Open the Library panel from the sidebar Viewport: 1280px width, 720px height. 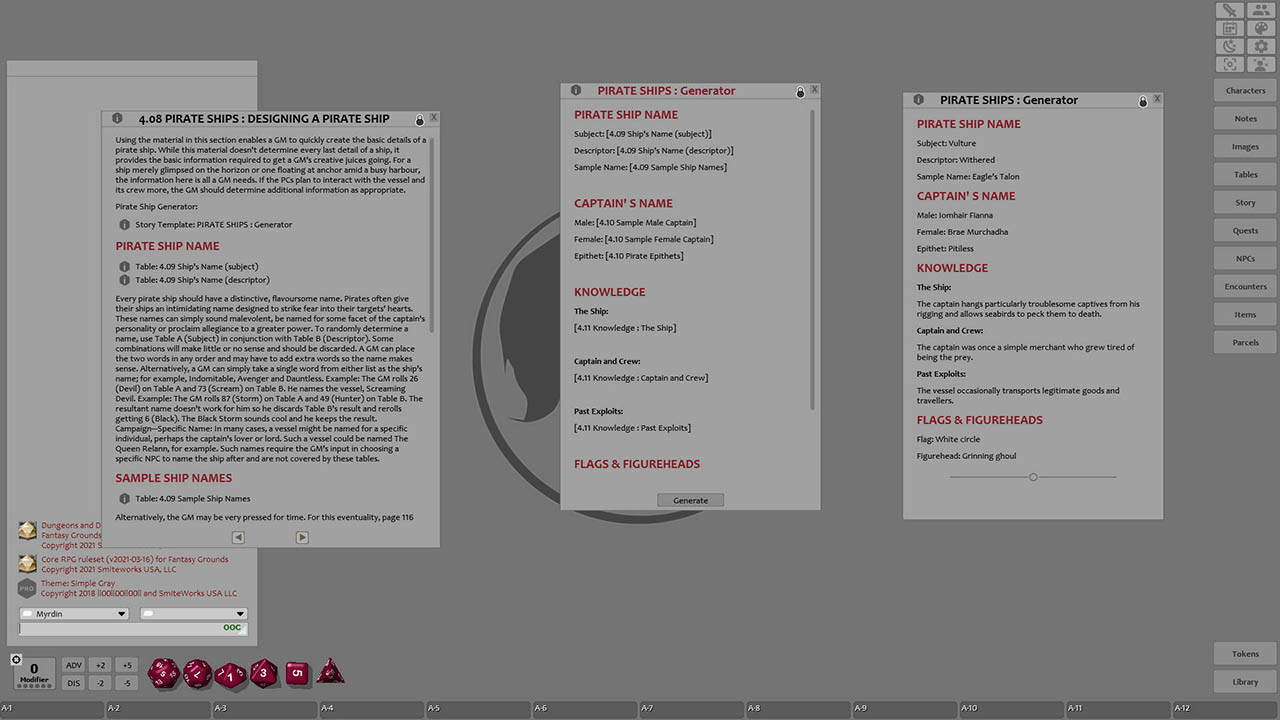(1244, 681)
